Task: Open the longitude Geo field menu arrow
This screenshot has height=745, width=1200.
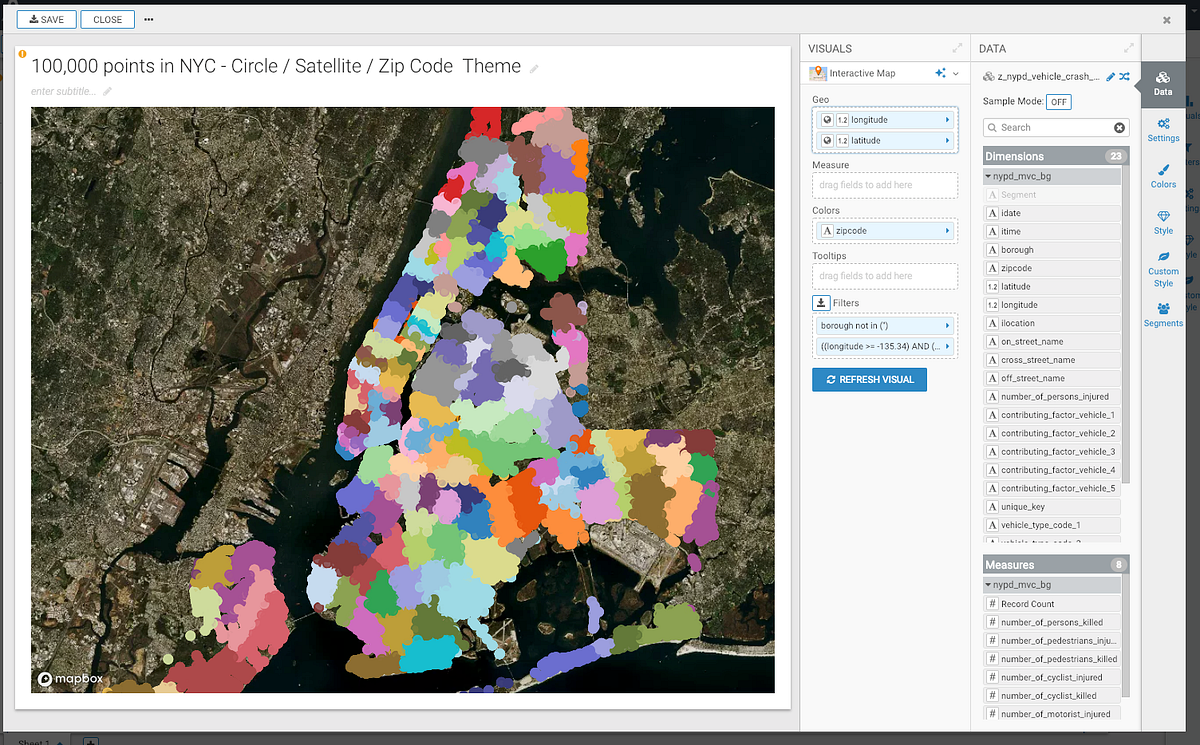Action: (947, 120)
